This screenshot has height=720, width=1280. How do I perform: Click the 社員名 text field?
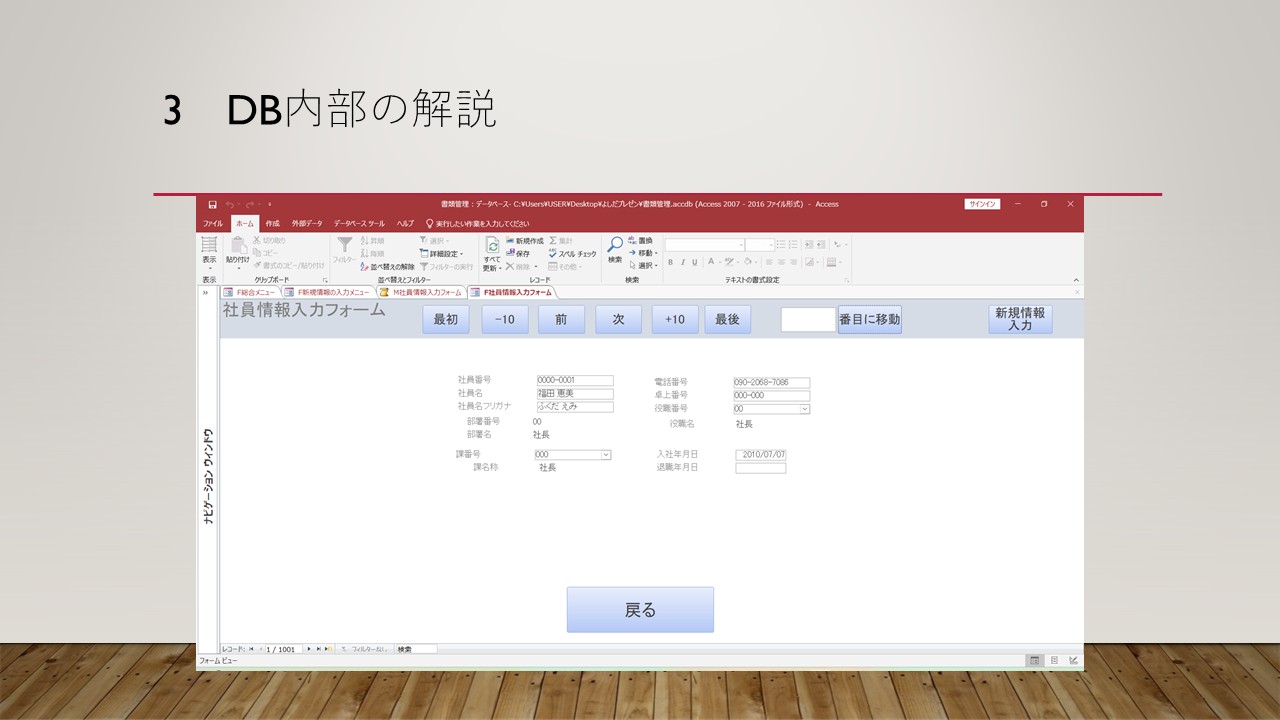(x=574, y=394)
